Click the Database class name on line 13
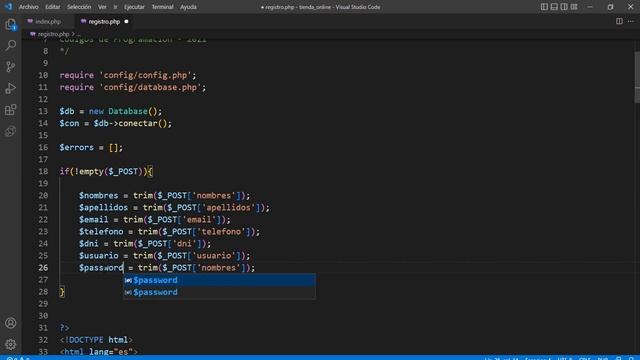 [x=128, y=111]
